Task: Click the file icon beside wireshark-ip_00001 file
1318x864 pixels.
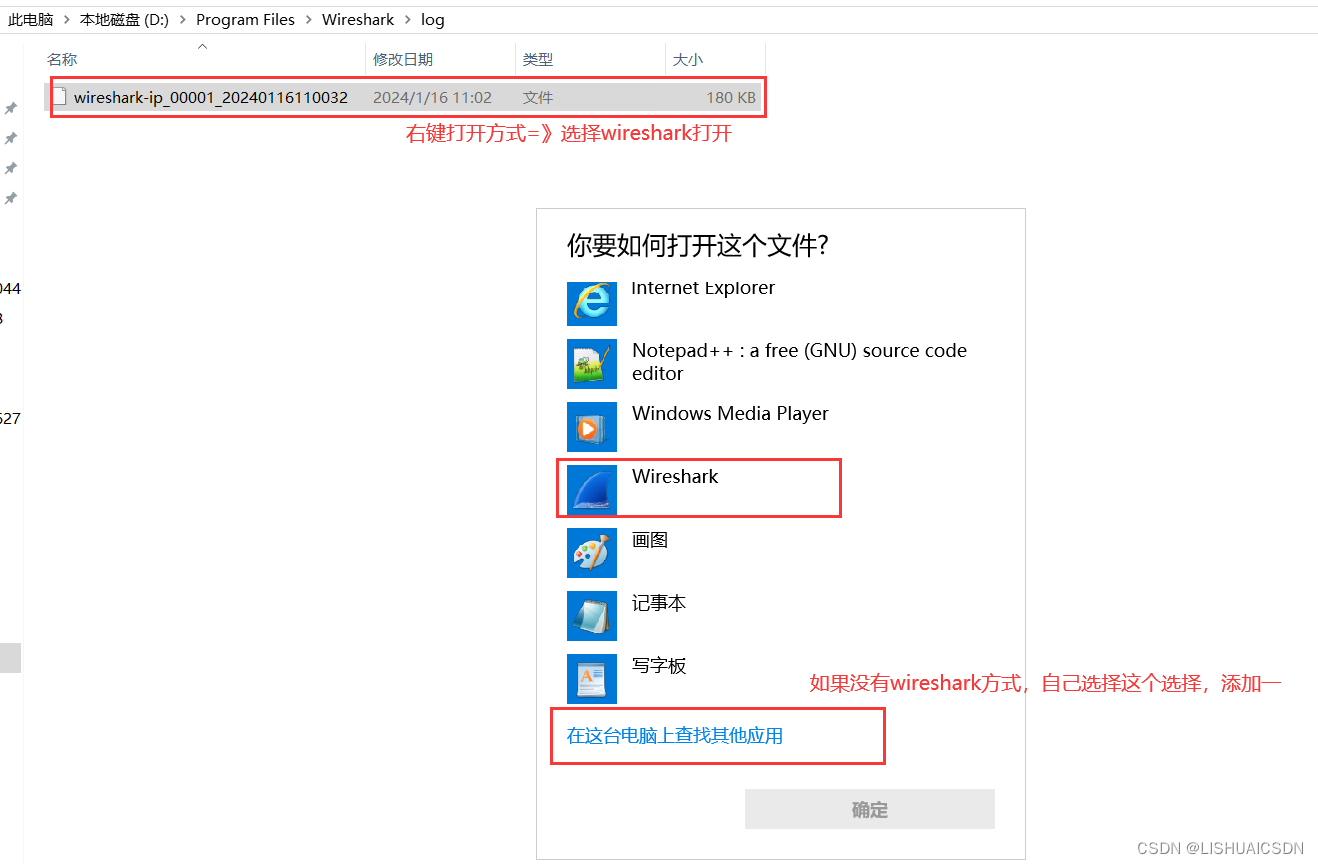Action: tap(59, 97)
